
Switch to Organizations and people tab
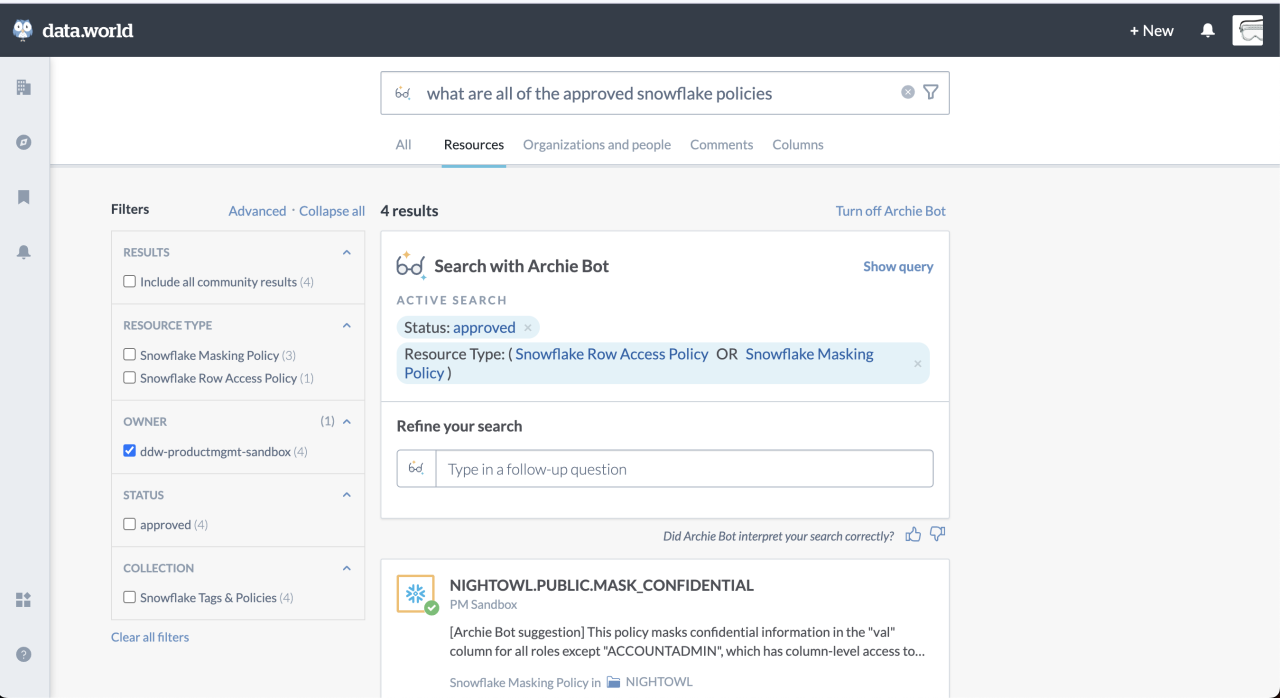click(x=597, y=145)
